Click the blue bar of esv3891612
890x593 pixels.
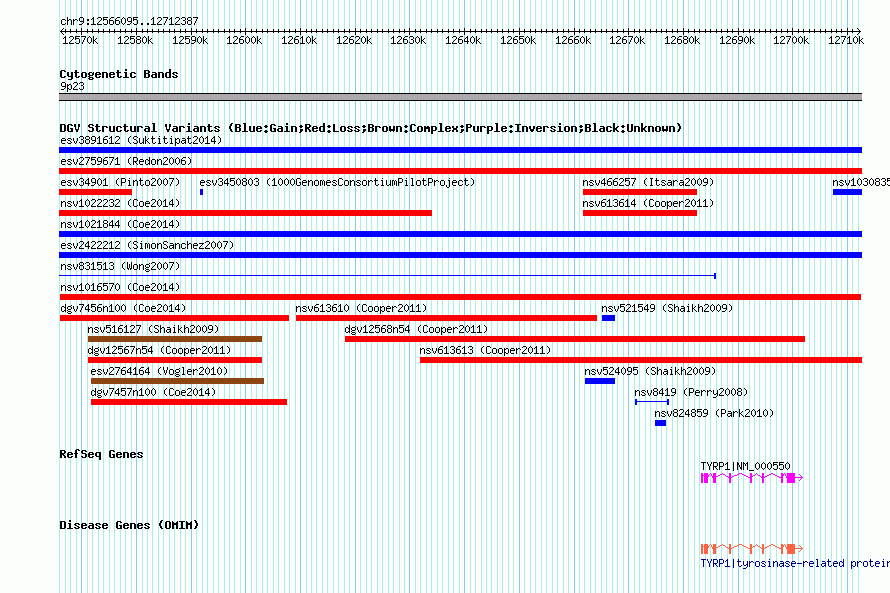(460, 150)
